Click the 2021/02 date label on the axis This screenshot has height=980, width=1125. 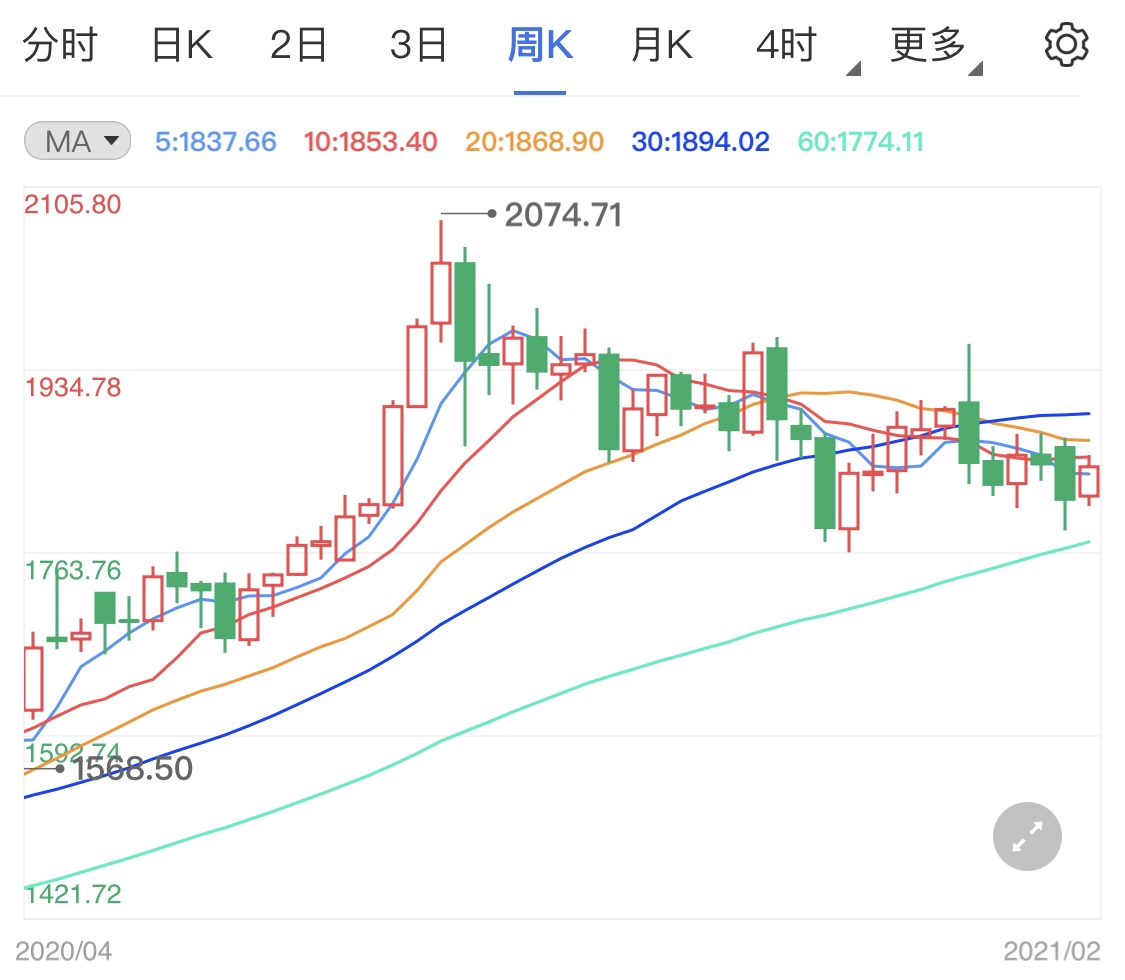coord(1051,949)
